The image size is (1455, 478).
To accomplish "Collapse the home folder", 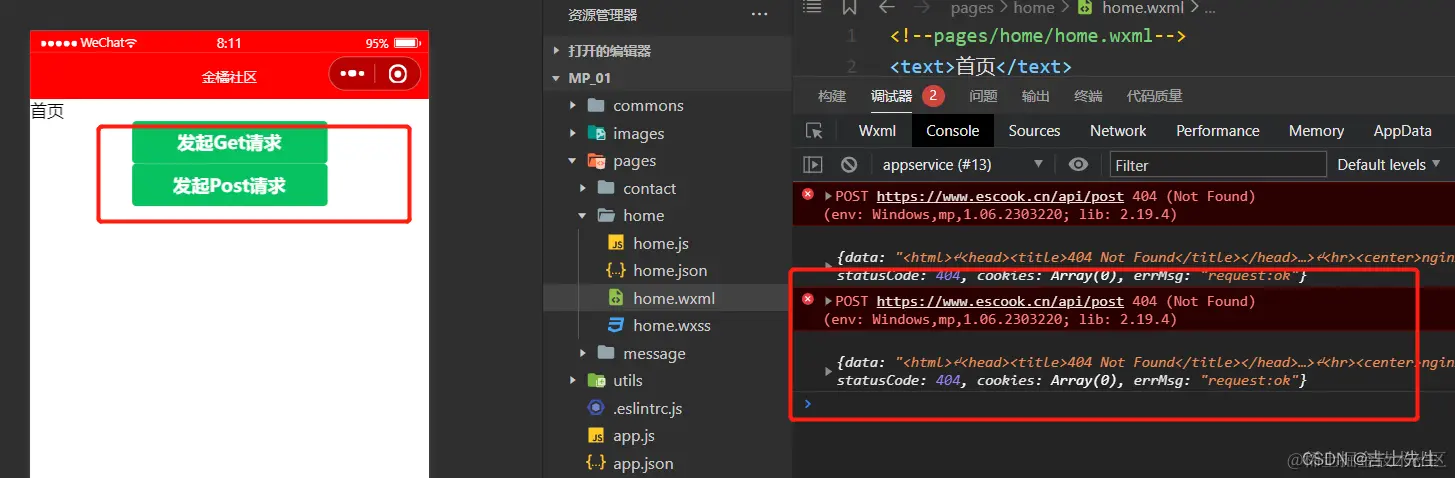I will (x=584, y=215).
